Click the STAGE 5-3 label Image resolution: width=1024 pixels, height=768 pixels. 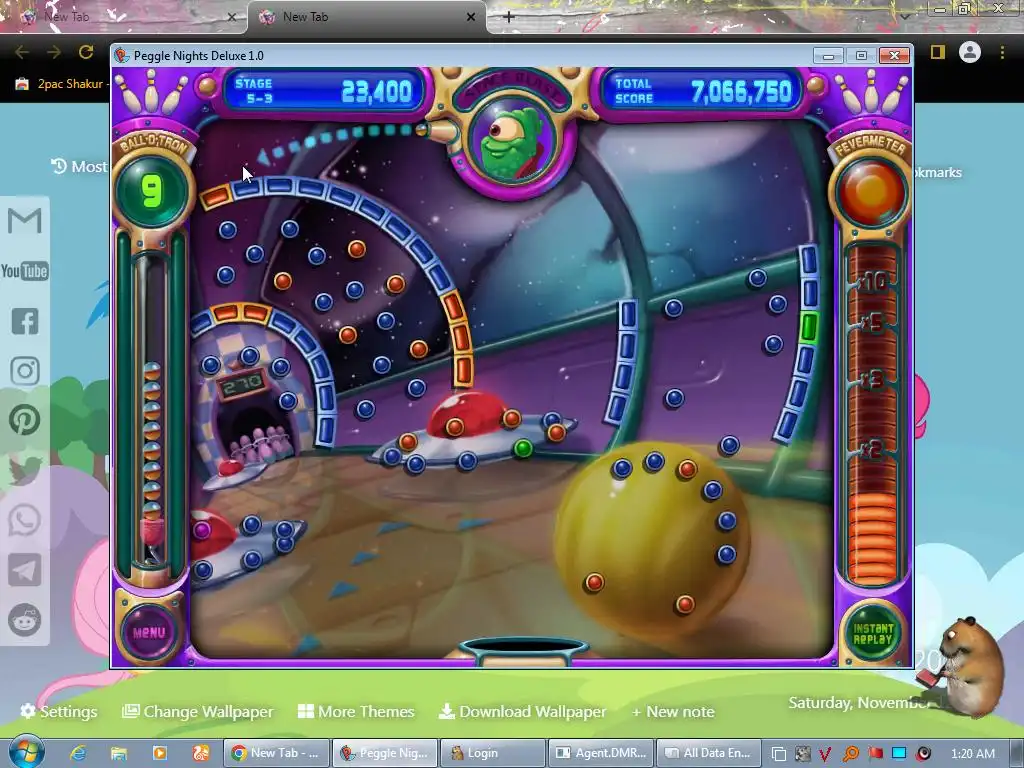click(254, 91)
